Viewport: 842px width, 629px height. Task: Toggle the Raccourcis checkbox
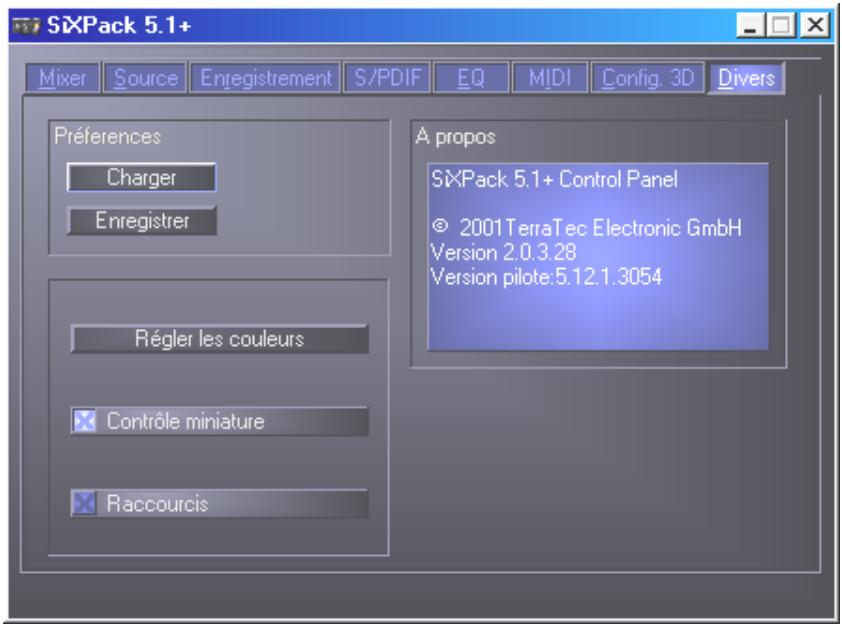tap(85, 503)
